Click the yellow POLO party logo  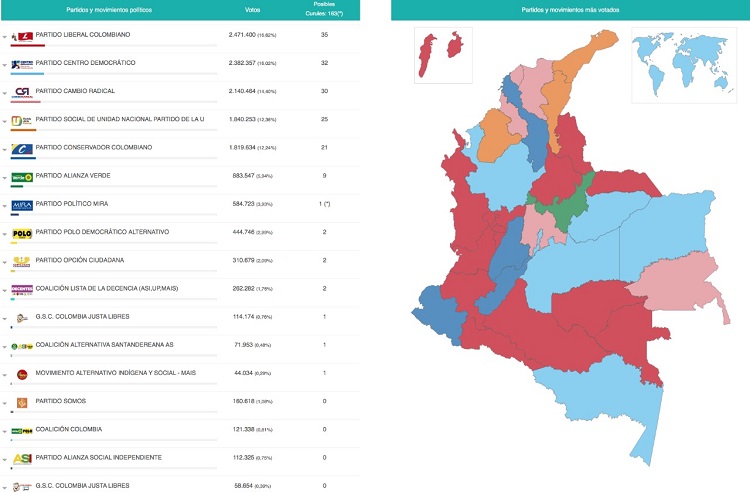click(x=22, y=234)
